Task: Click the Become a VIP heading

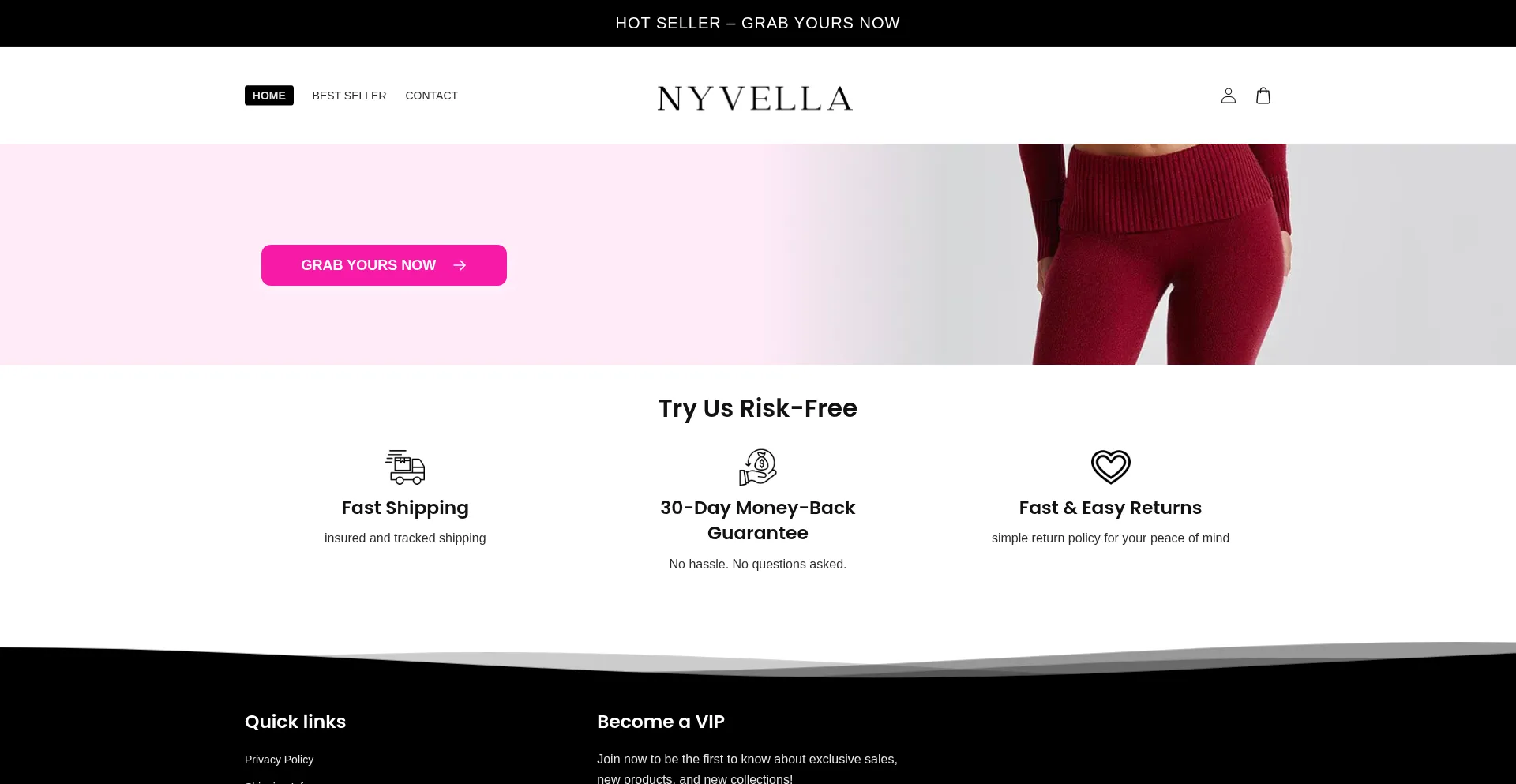Action: (x=661, y=722)
